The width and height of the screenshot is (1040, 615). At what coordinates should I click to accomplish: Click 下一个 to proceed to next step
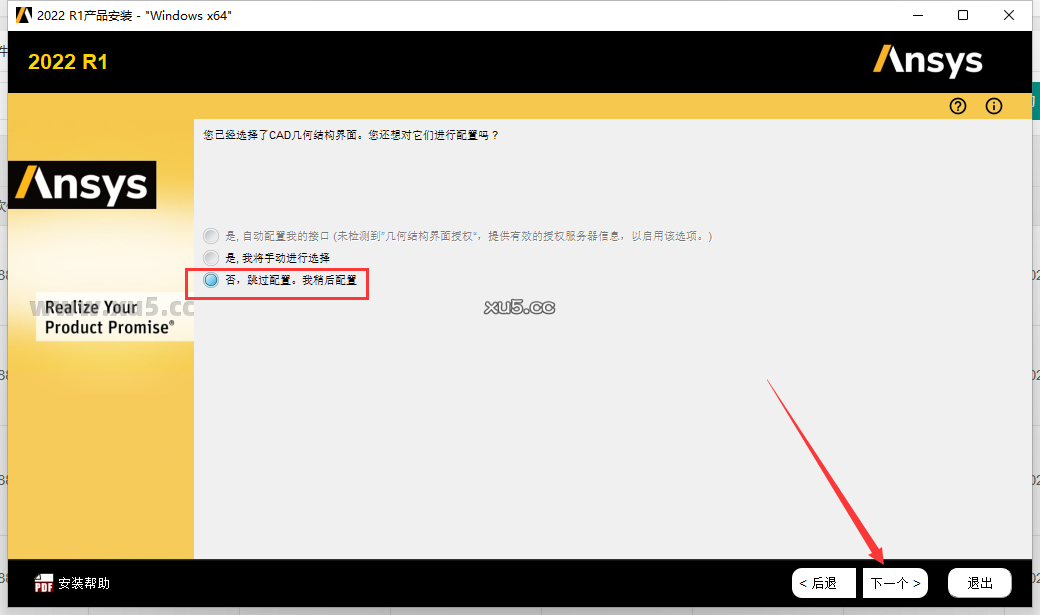point(894,582)
